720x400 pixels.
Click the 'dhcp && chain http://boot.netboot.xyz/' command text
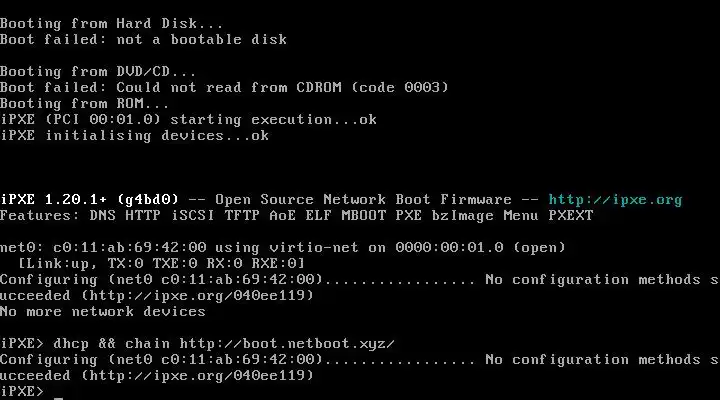pyautogui.click(x=224, y=344)
